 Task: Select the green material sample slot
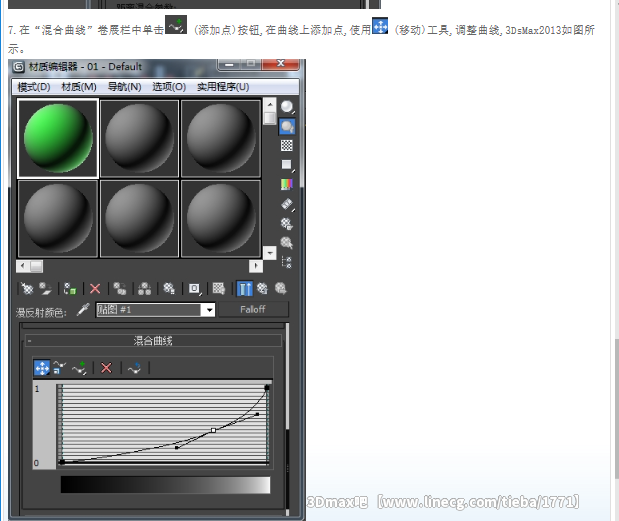point(58,139)
